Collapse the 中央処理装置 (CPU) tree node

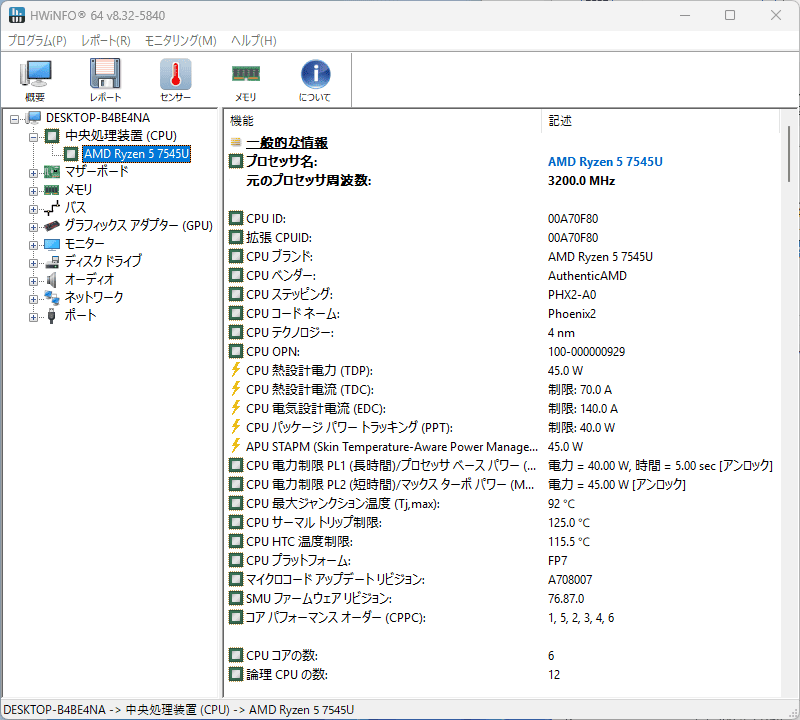[x=33, y=136]
